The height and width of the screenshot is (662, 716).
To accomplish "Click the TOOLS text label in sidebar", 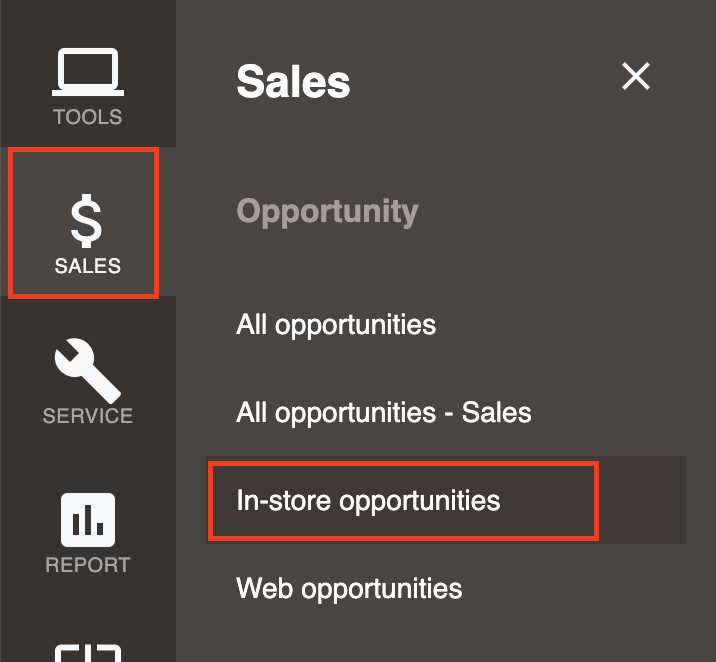I will (x=88, y=117).
